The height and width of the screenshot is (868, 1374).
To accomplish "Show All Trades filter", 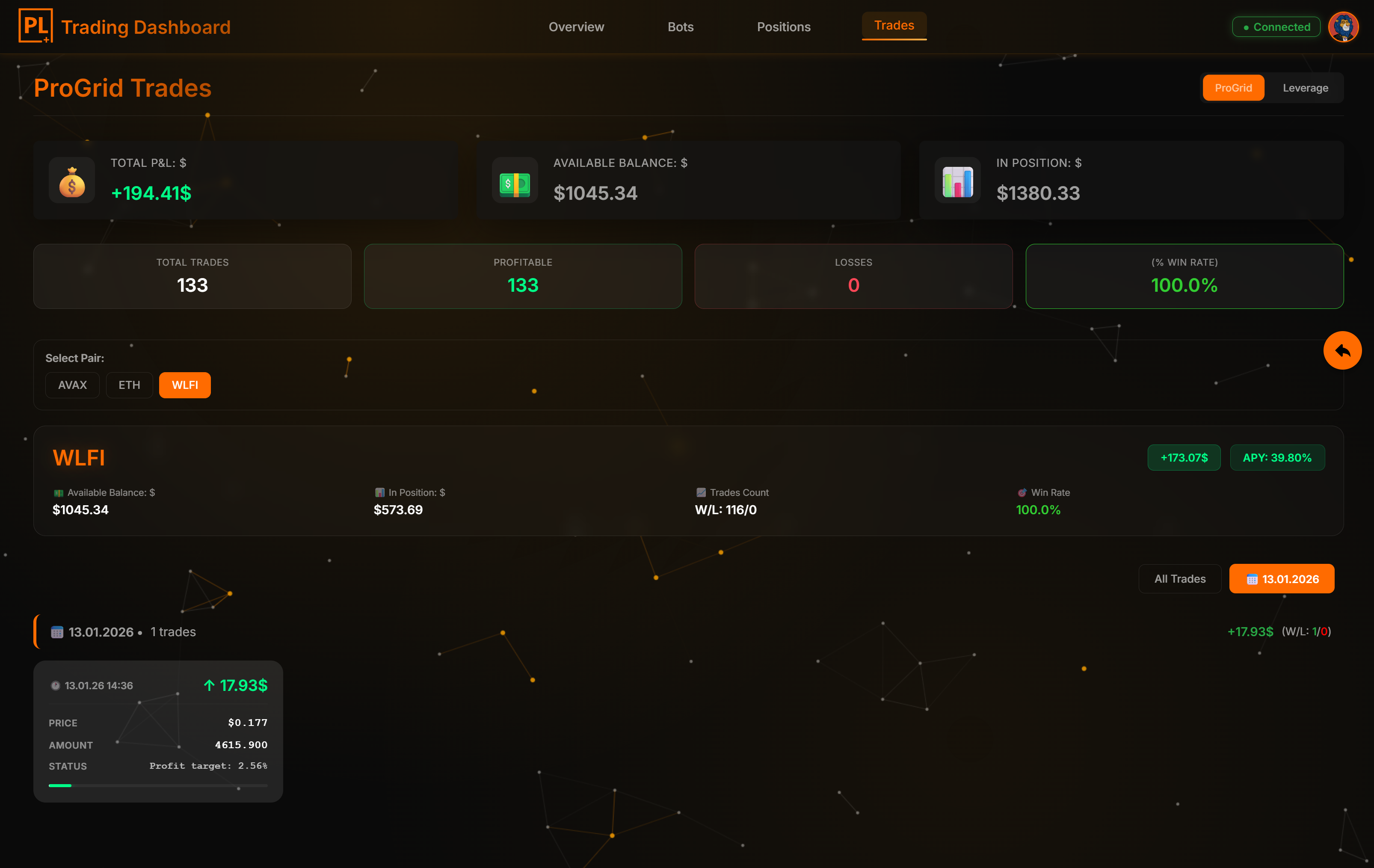I will click(1179, 579).
